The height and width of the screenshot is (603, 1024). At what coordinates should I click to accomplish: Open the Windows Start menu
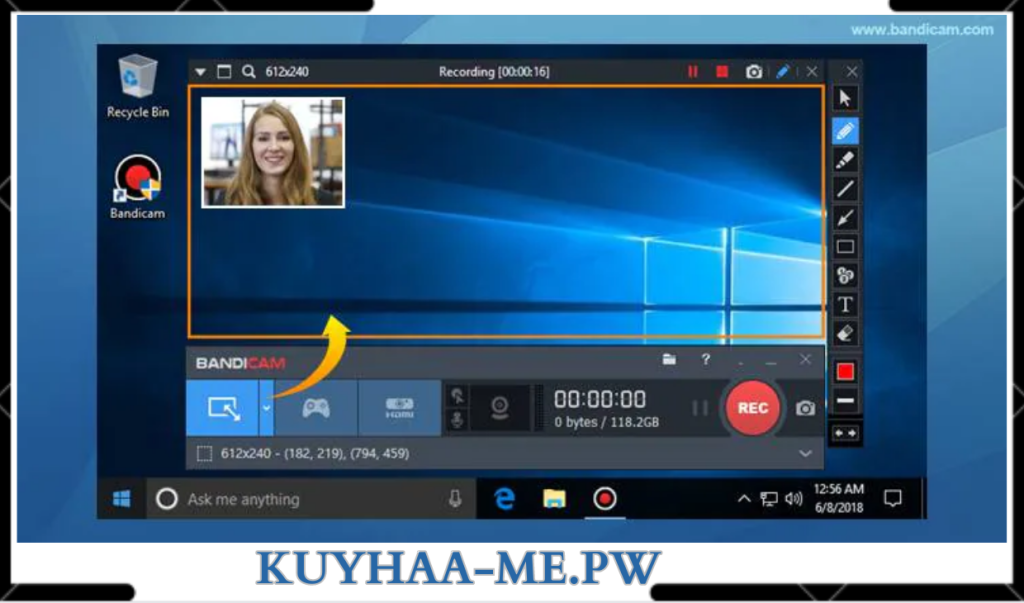121,500
